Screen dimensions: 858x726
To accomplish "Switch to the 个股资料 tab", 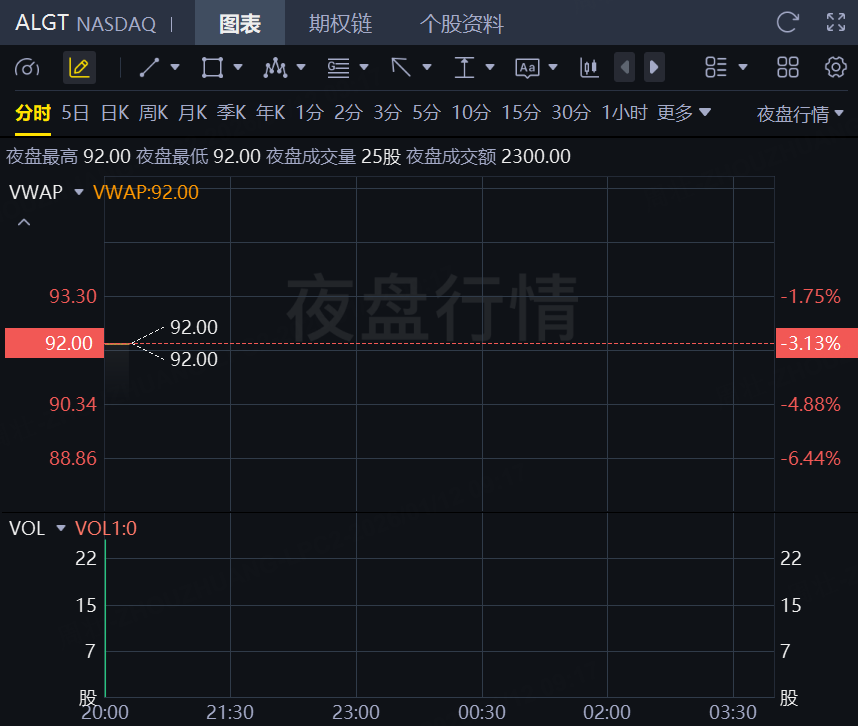I will (461, 24).
